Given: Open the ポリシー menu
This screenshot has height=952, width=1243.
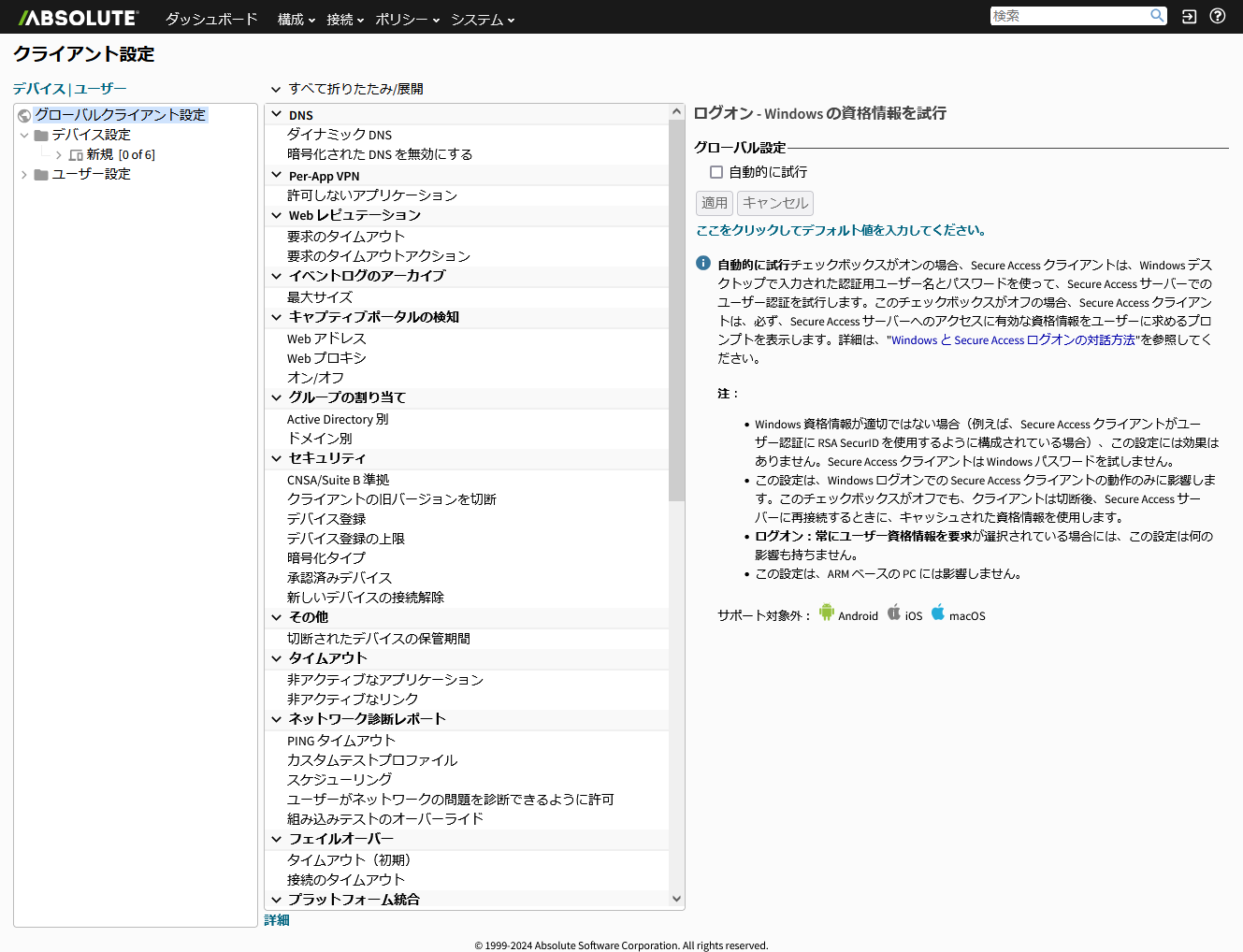Looking at the screenshot, I should point(407,19).
